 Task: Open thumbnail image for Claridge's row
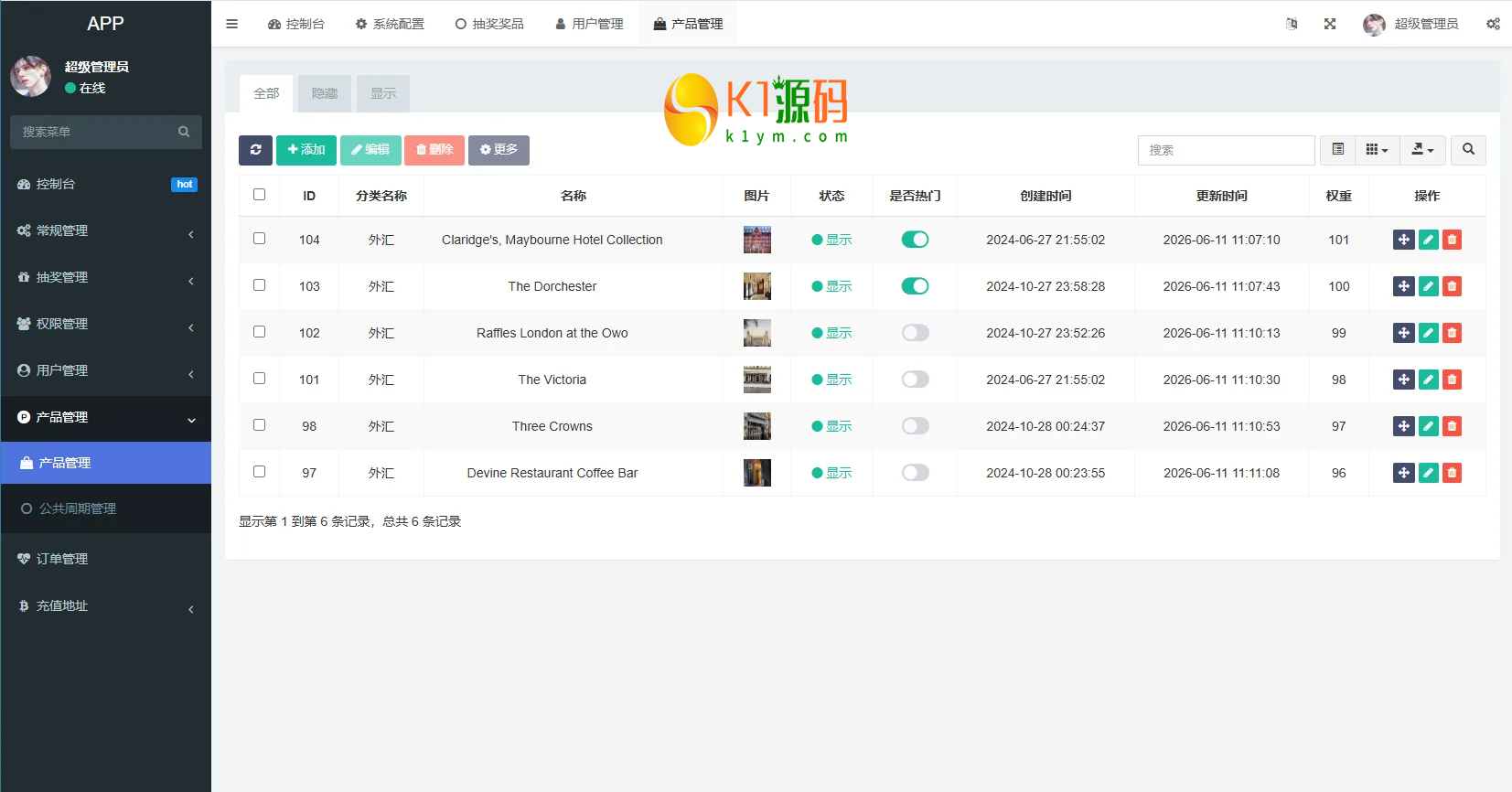point(757,240)
